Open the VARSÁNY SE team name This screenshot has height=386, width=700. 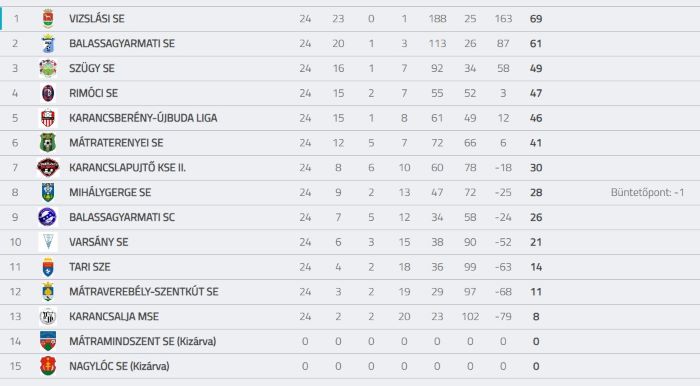click(99, 242)
